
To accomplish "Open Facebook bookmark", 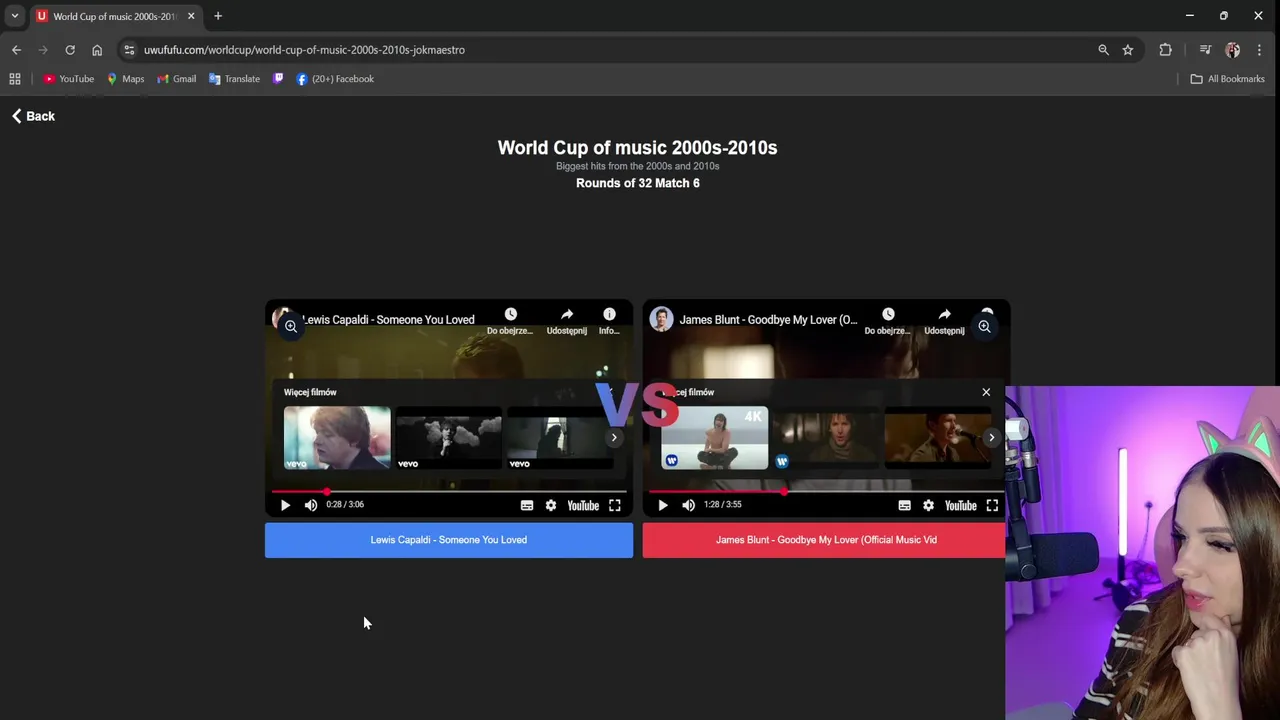I will coord(335,79).
